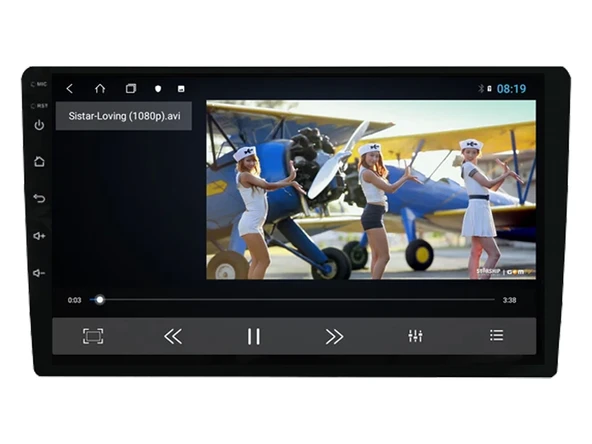Go to home screen from top bar
Image resolution: width=592 pixels, height=444 pixels.
[x=100, y=88]
